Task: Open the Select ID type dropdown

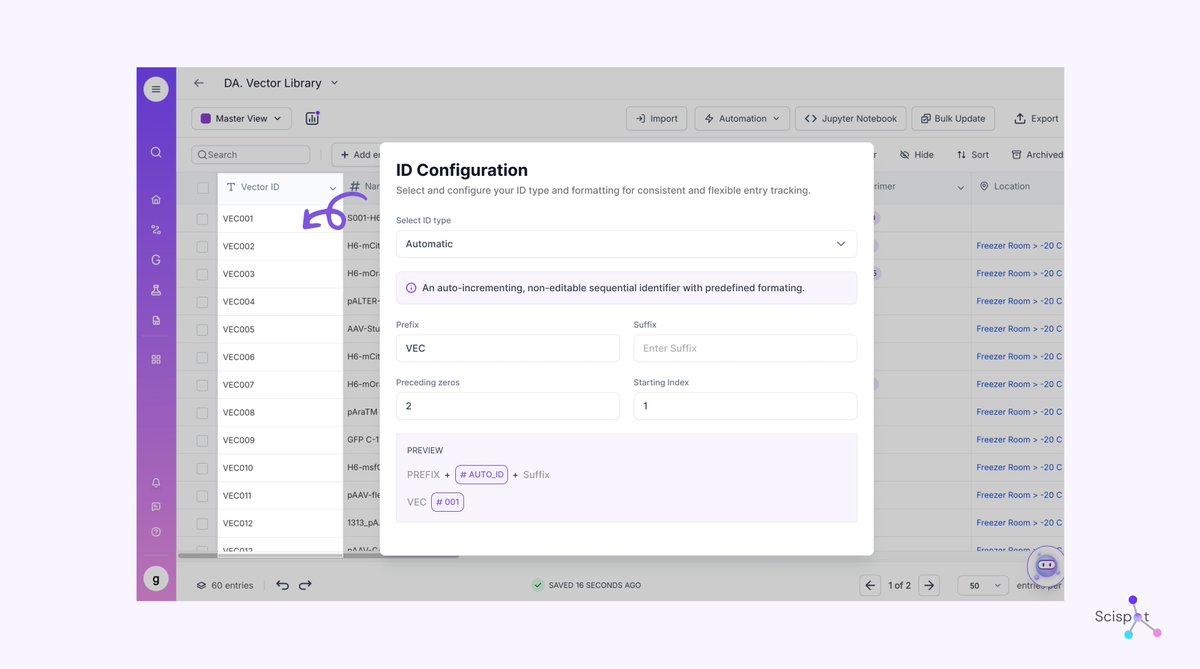Action: tap(626, 243)
